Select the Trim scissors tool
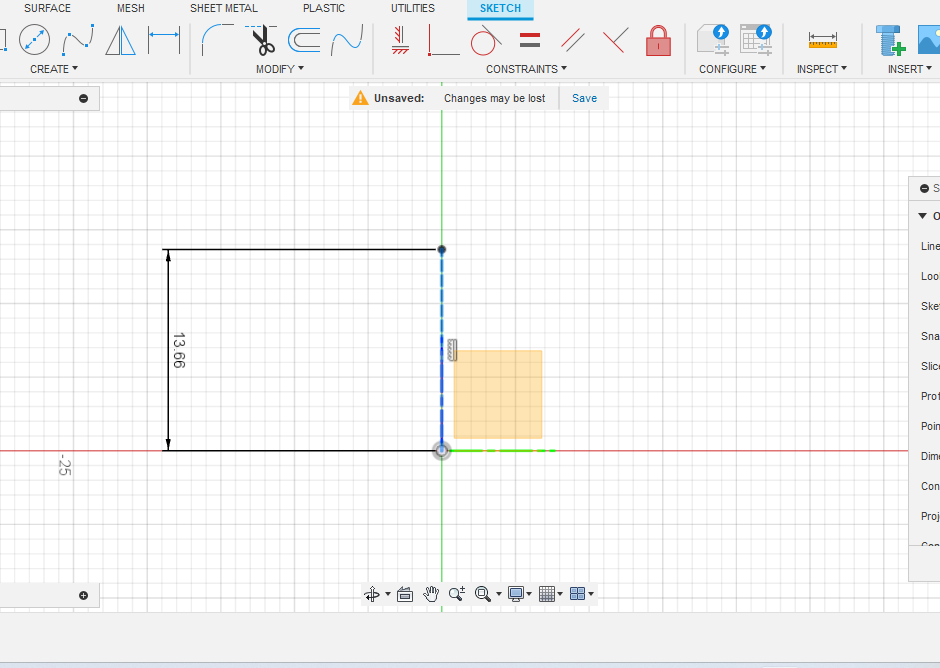The width and height of the screenshot is (940, 668). 261,40
